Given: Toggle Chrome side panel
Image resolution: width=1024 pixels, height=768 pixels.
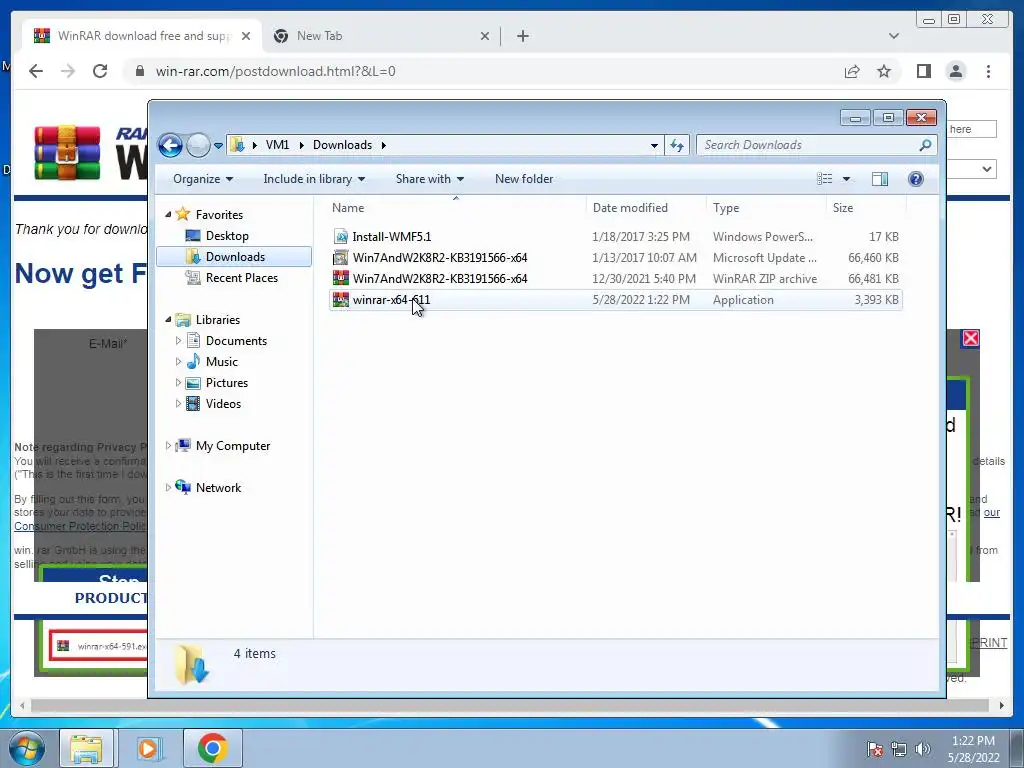Looking at the screenshot, I should [923, 71].
